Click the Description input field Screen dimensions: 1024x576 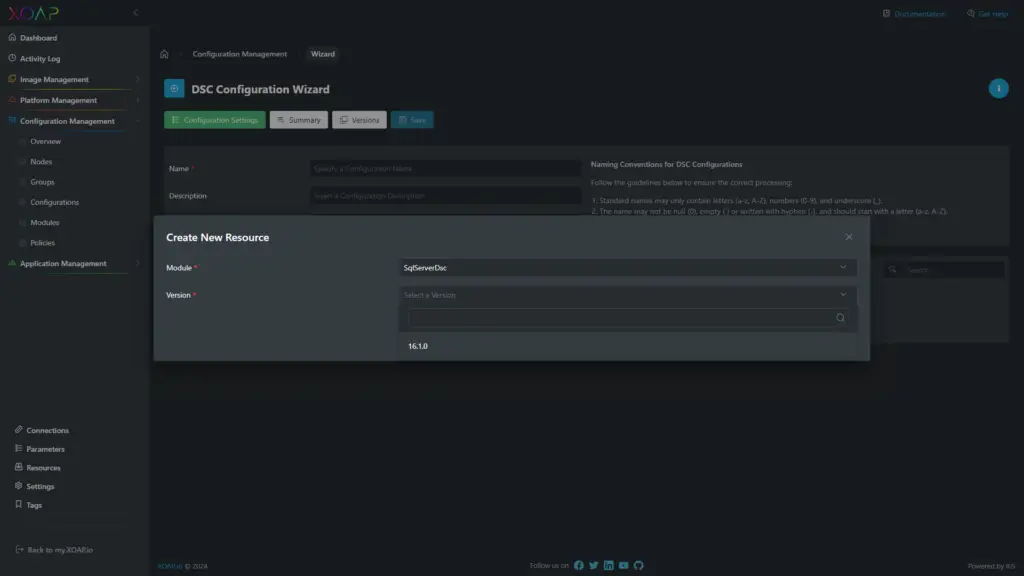point(445,196)
